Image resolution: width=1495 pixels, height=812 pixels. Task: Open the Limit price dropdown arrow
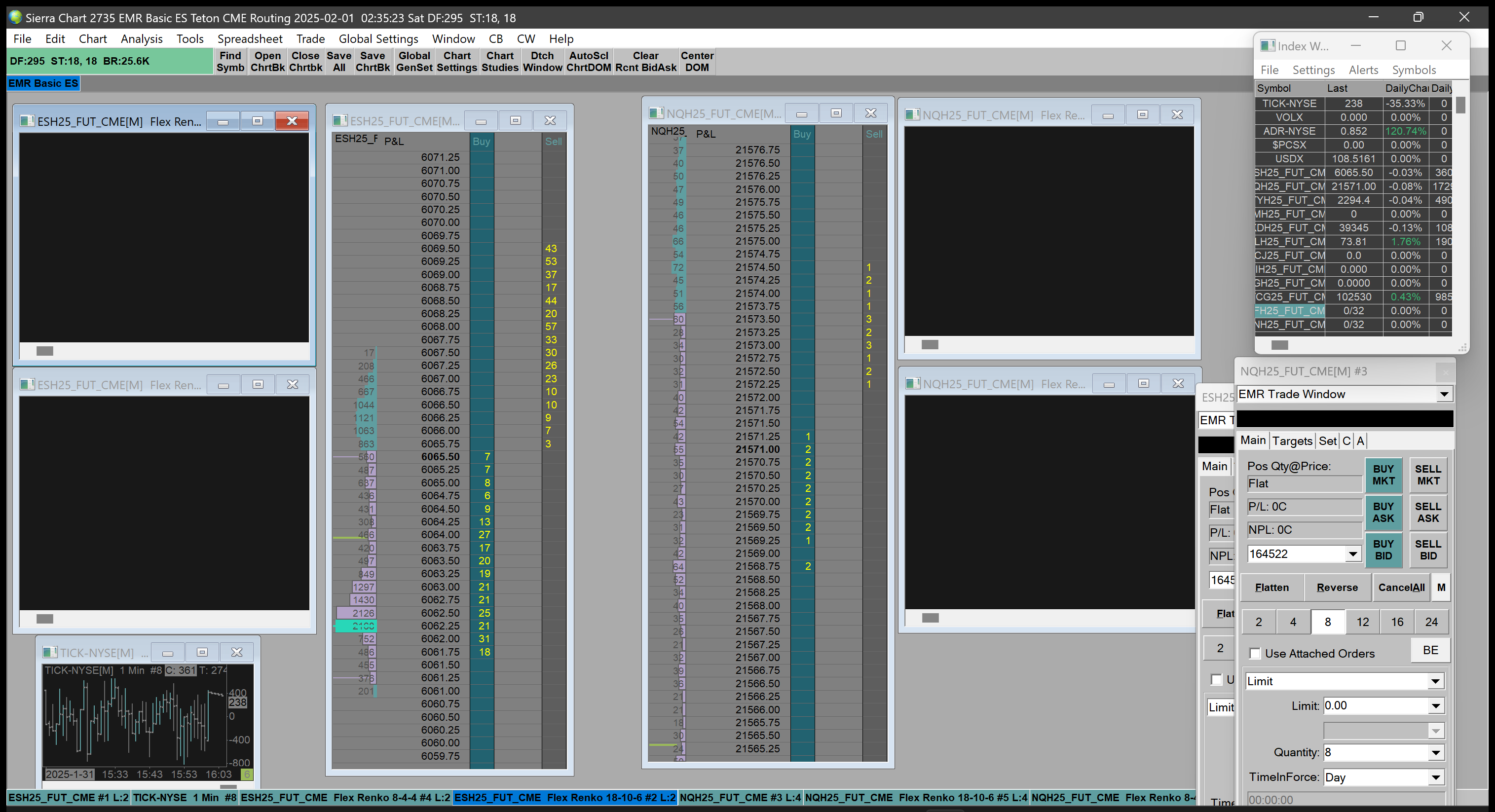click(x=1435, y=706)
